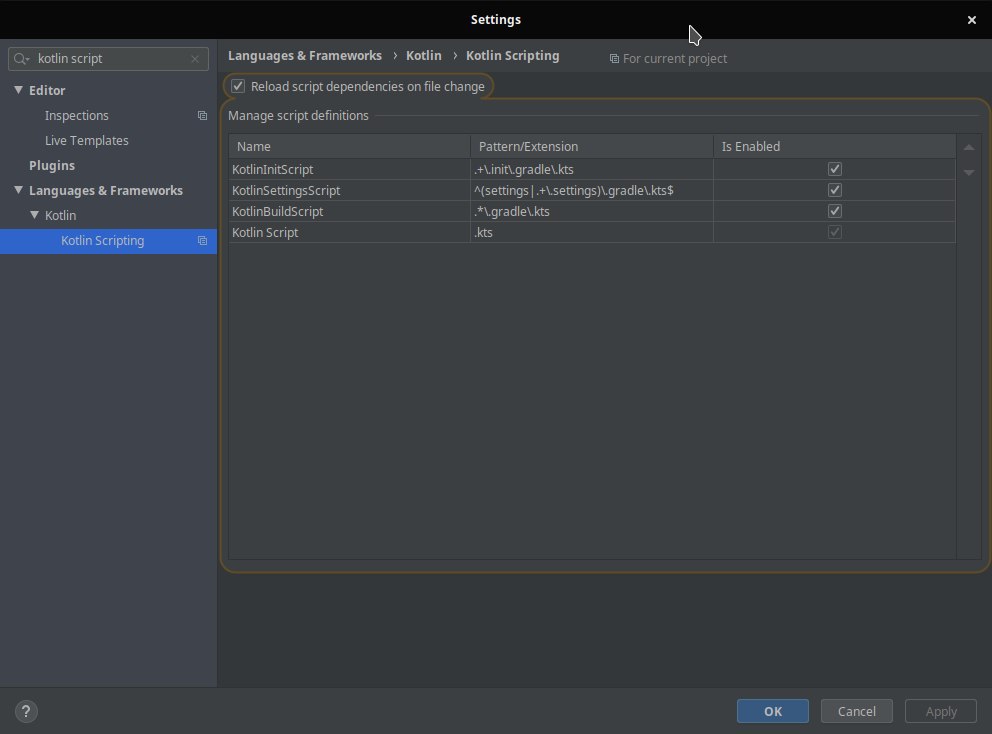Open the Plugins settings page
The image size is (992, 734).
(52, 166)
